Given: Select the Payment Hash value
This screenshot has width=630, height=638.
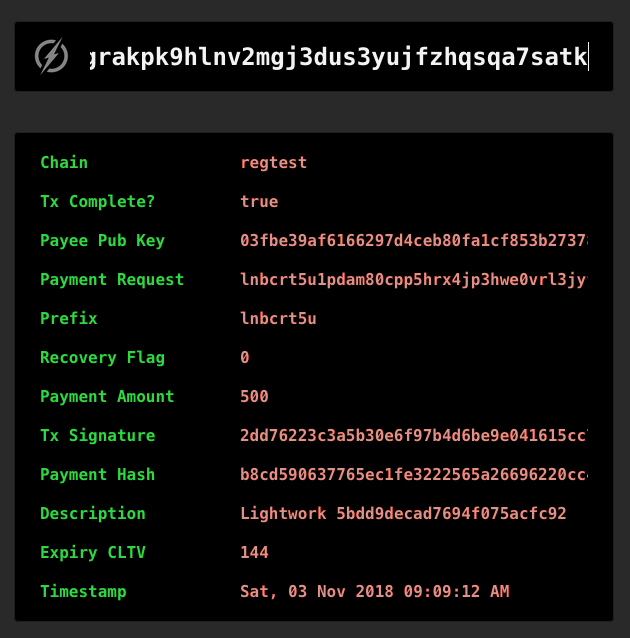Looking at the screenshot, I should click(414, 474).
